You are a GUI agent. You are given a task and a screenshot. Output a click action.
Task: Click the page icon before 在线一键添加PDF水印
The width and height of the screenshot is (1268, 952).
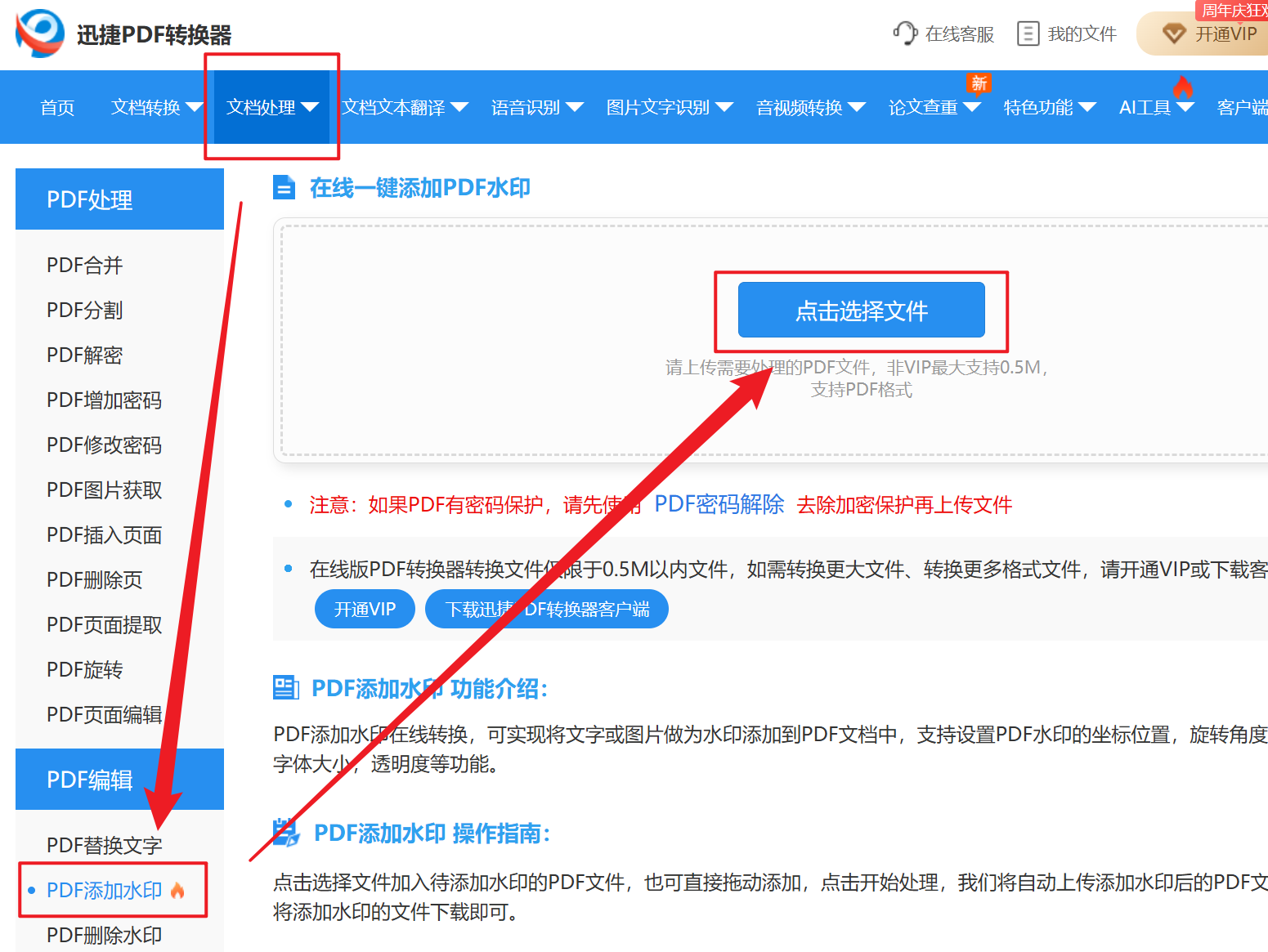click(x=284, y=187)
